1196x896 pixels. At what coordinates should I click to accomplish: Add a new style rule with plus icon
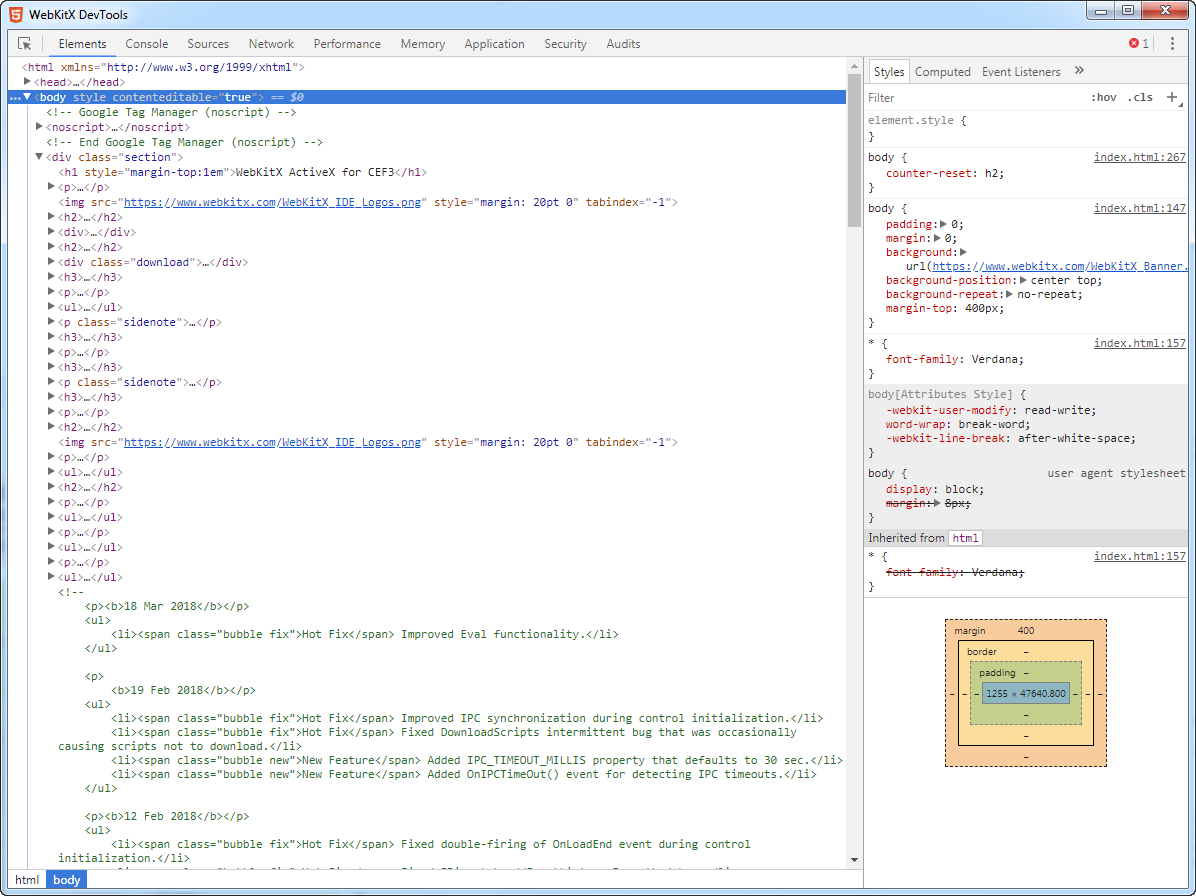(x=1172, y=97)
